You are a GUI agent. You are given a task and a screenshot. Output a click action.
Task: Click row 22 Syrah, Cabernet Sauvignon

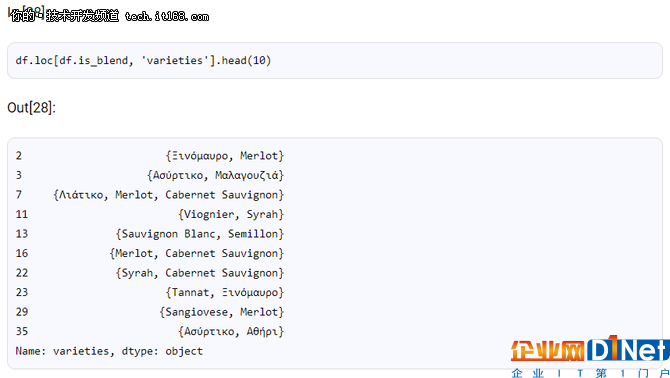click(150, 273)
